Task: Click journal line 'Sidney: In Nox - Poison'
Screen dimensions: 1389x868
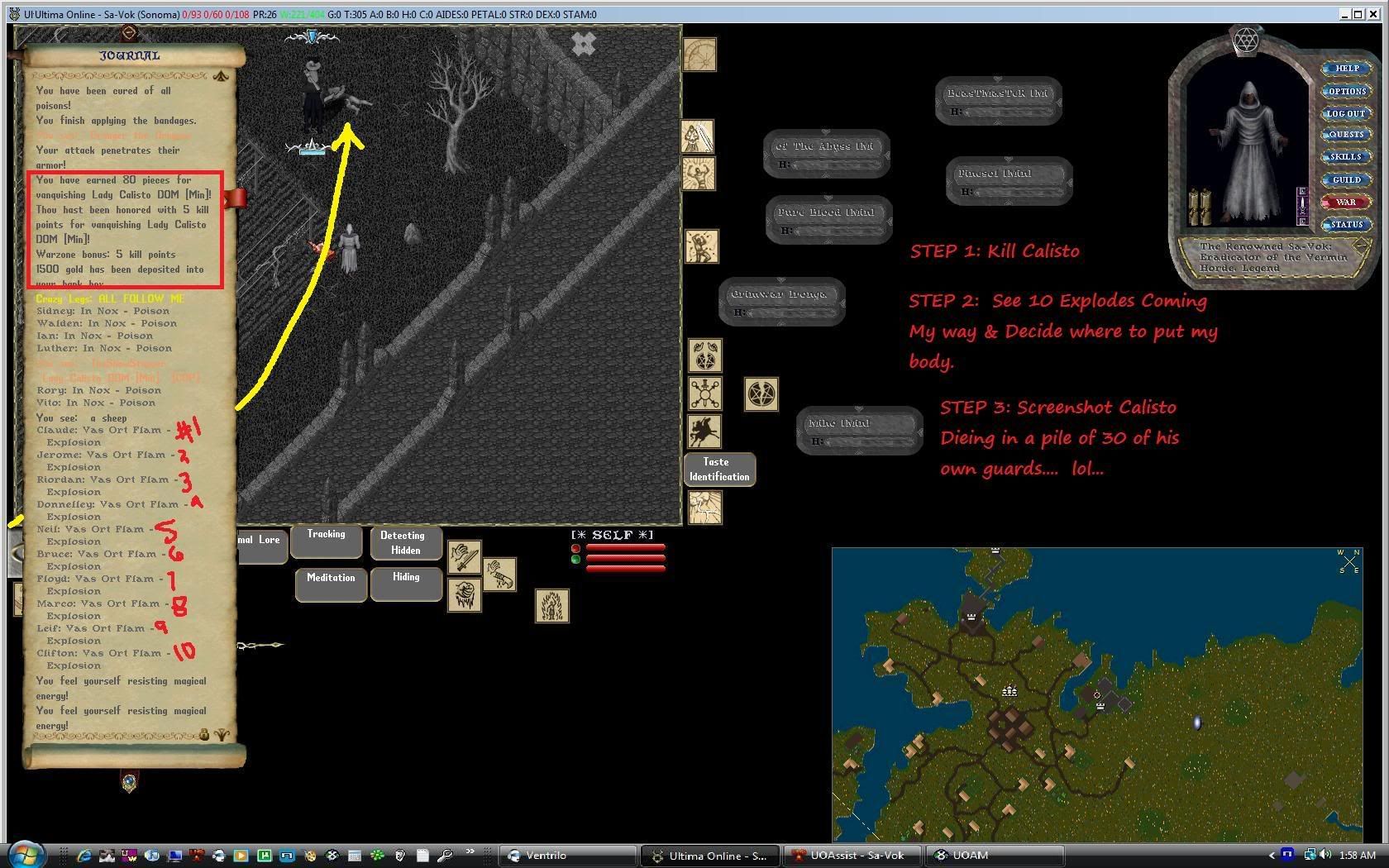Action: tap(103, 311)
